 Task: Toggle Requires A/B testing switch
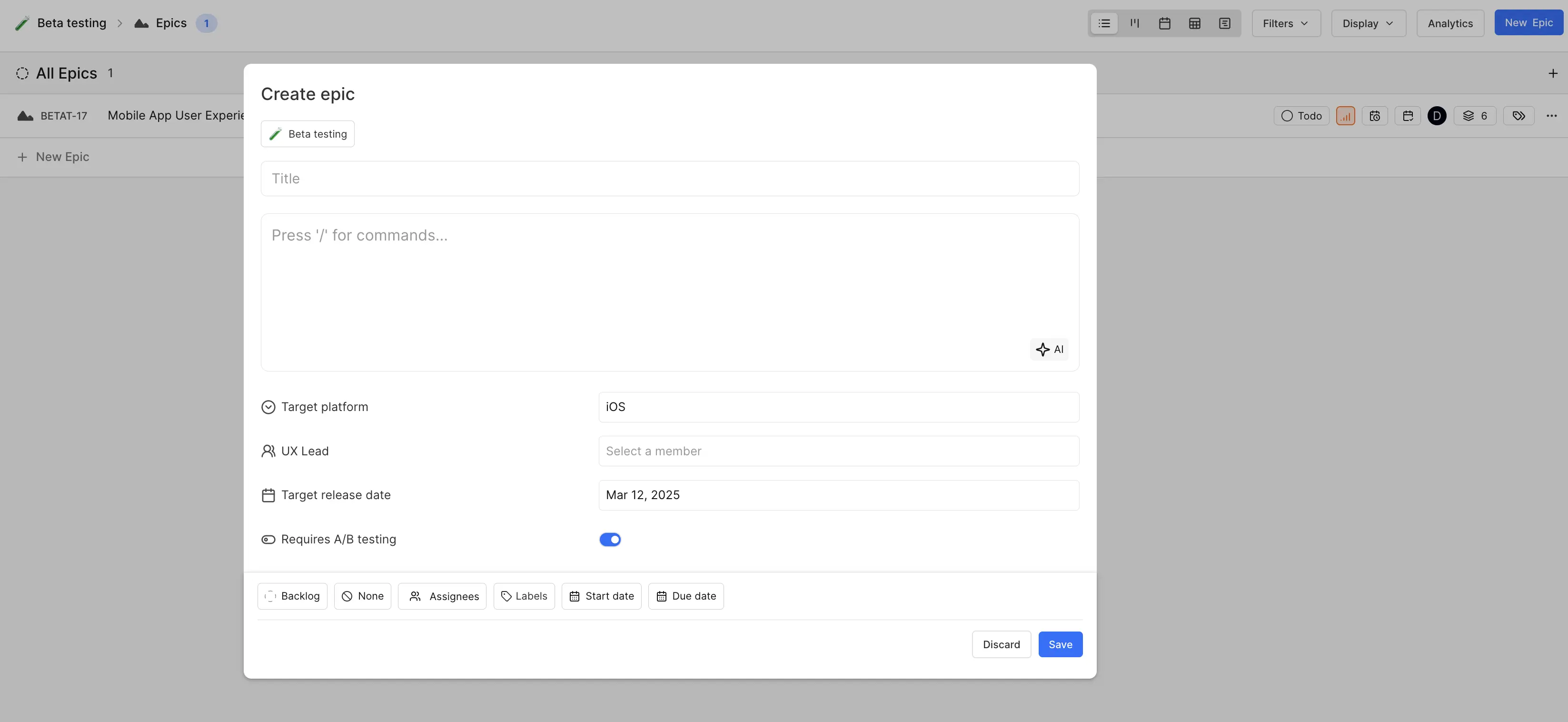[610, 540]
